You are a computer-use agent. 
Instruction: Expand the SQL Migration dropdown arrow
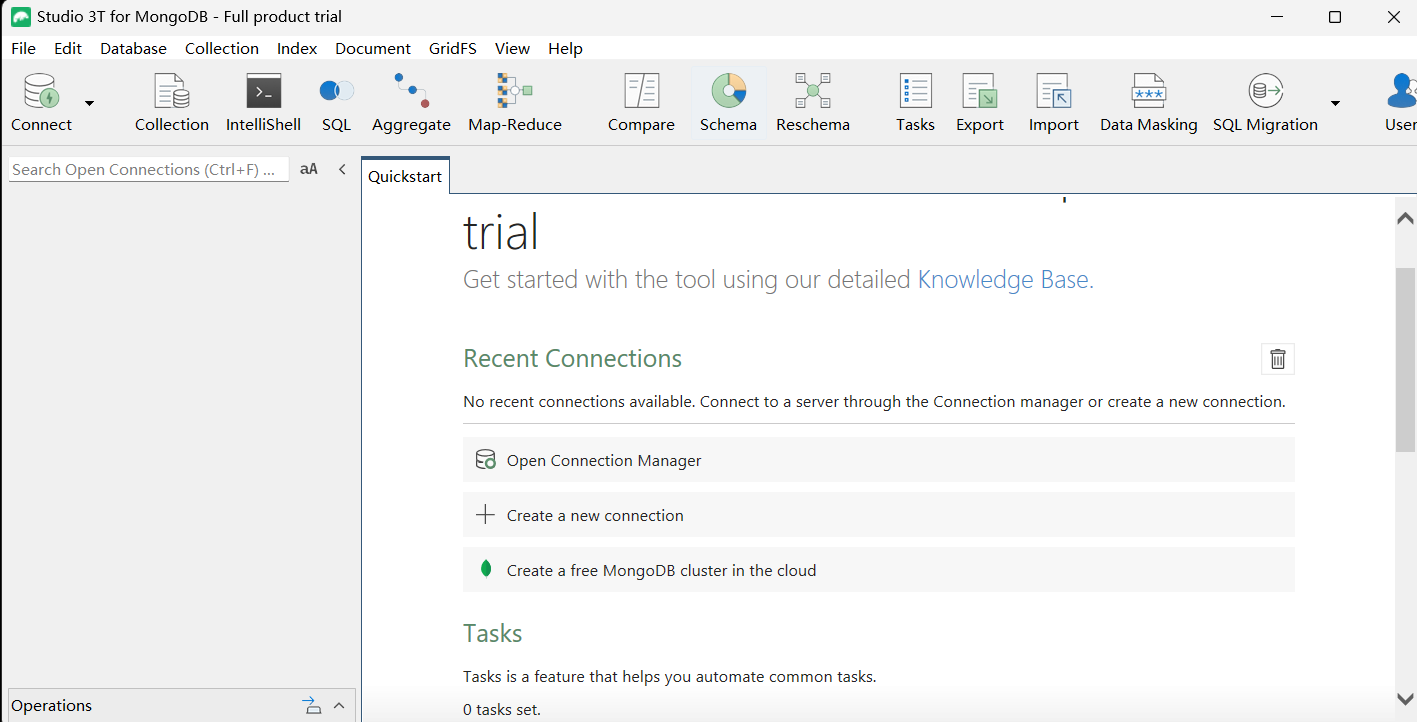[1335, 103]
